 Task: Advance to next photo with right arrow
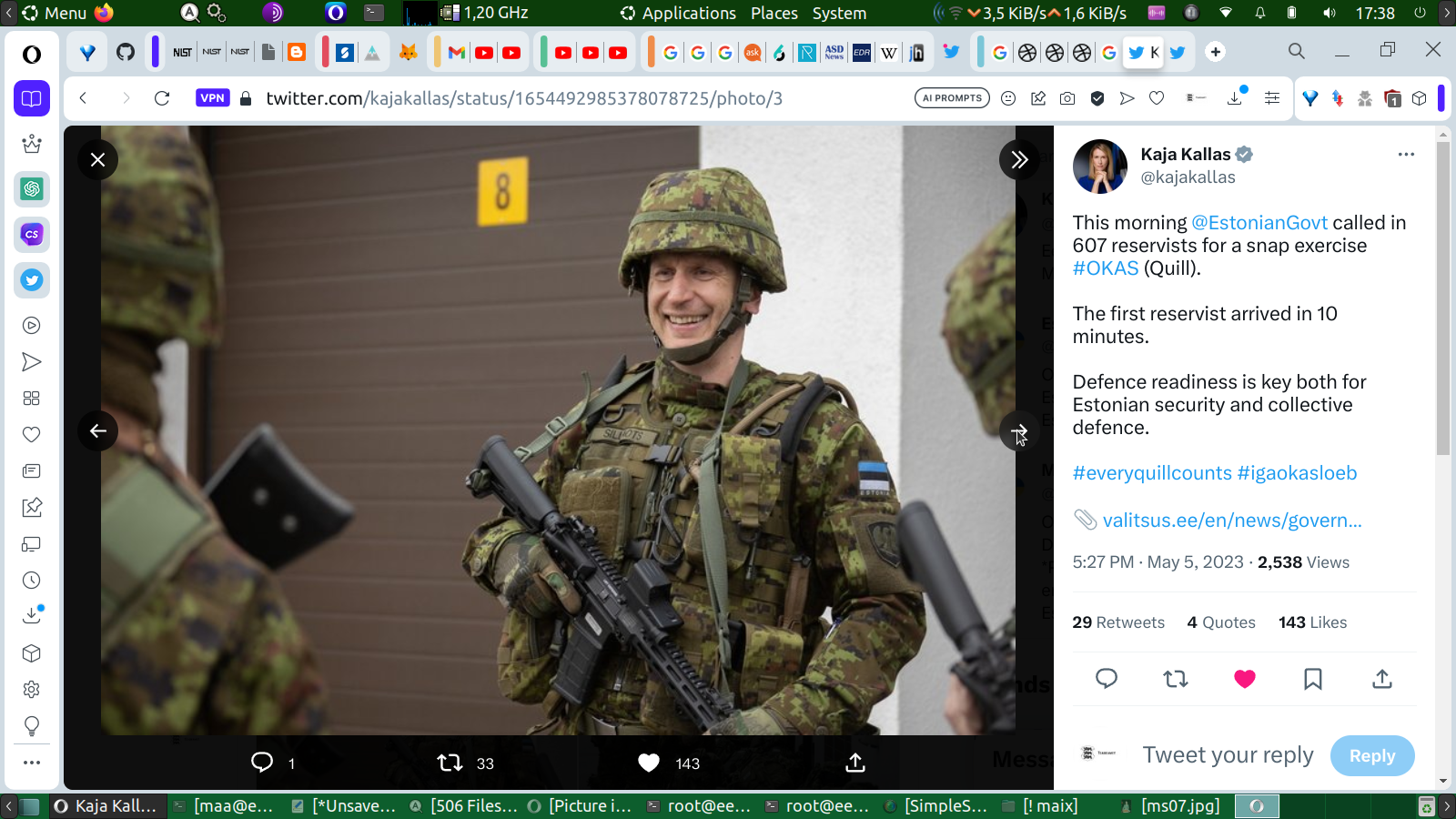[1018, 430]
